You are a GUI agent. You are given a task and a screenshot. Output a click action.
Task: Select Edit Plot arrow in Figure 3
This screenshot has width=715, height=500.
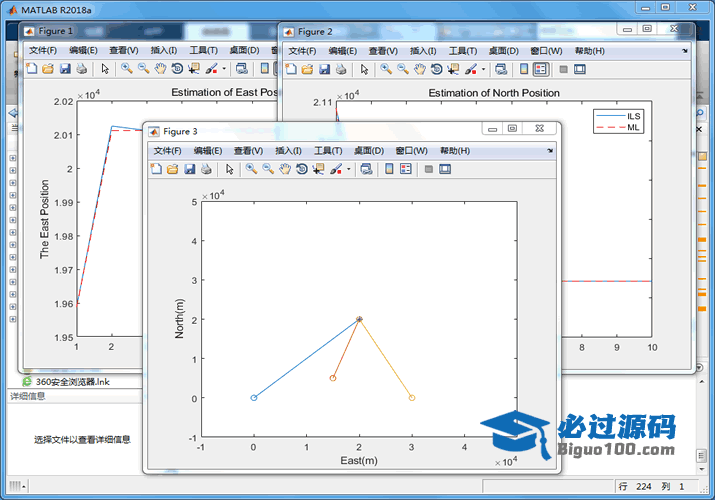click(229, 169)
